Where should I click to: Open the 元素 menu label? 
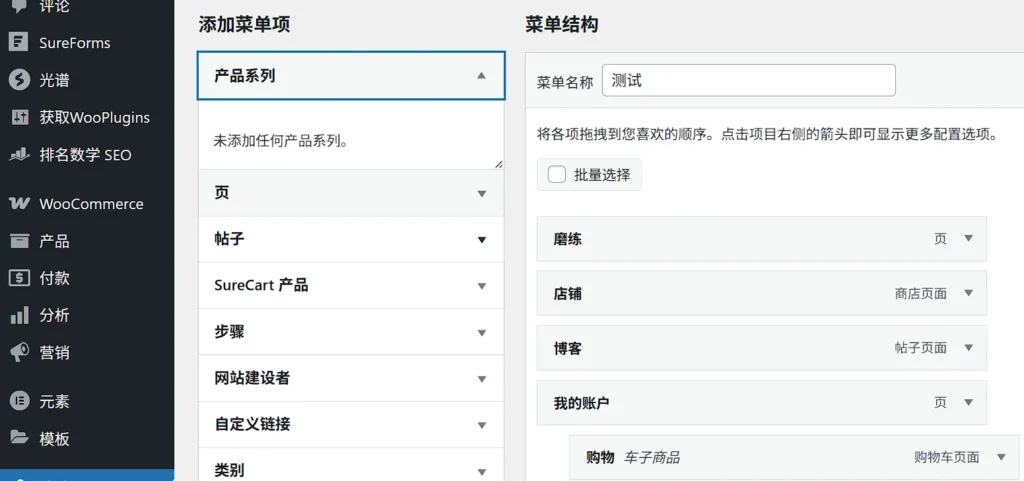pyautogui.click(x=54, y=401)
